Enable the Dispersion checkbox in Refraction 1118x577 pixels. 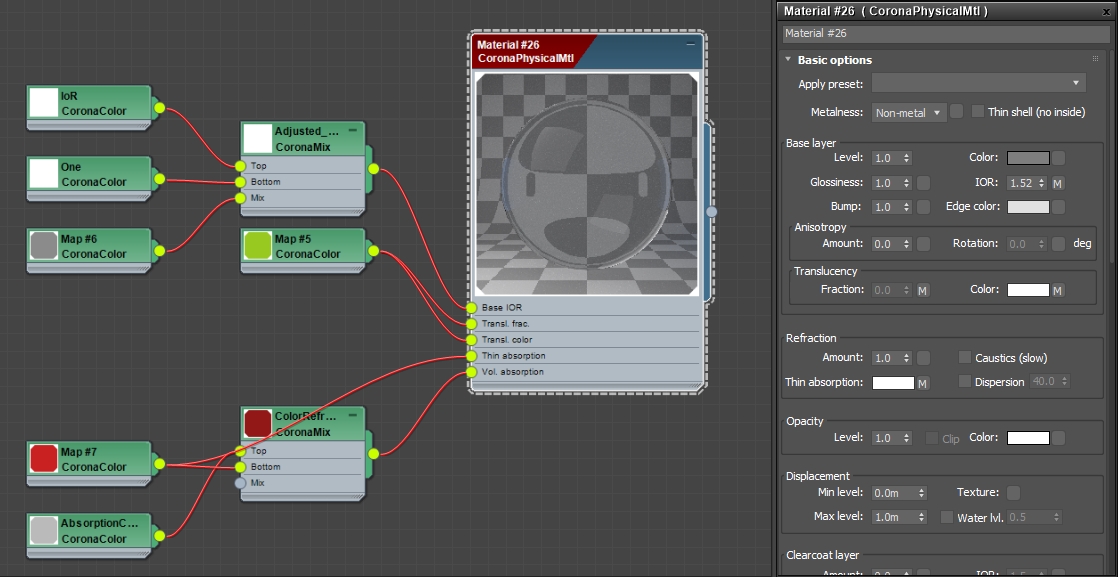click(x=965, y=381)
